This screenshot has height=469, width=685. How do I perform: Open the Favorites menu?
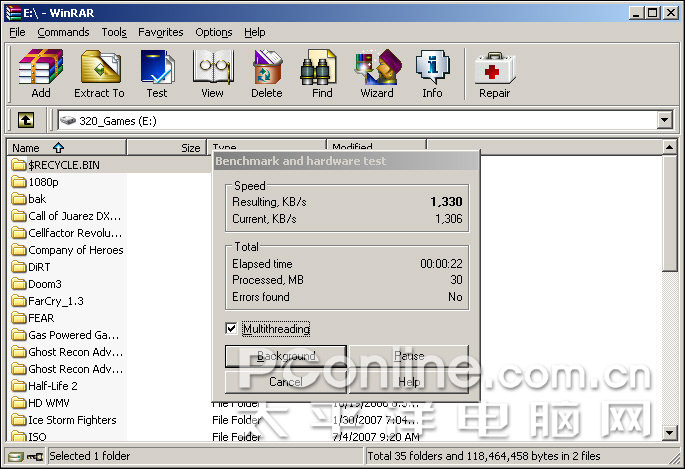[x=161, y=32]
